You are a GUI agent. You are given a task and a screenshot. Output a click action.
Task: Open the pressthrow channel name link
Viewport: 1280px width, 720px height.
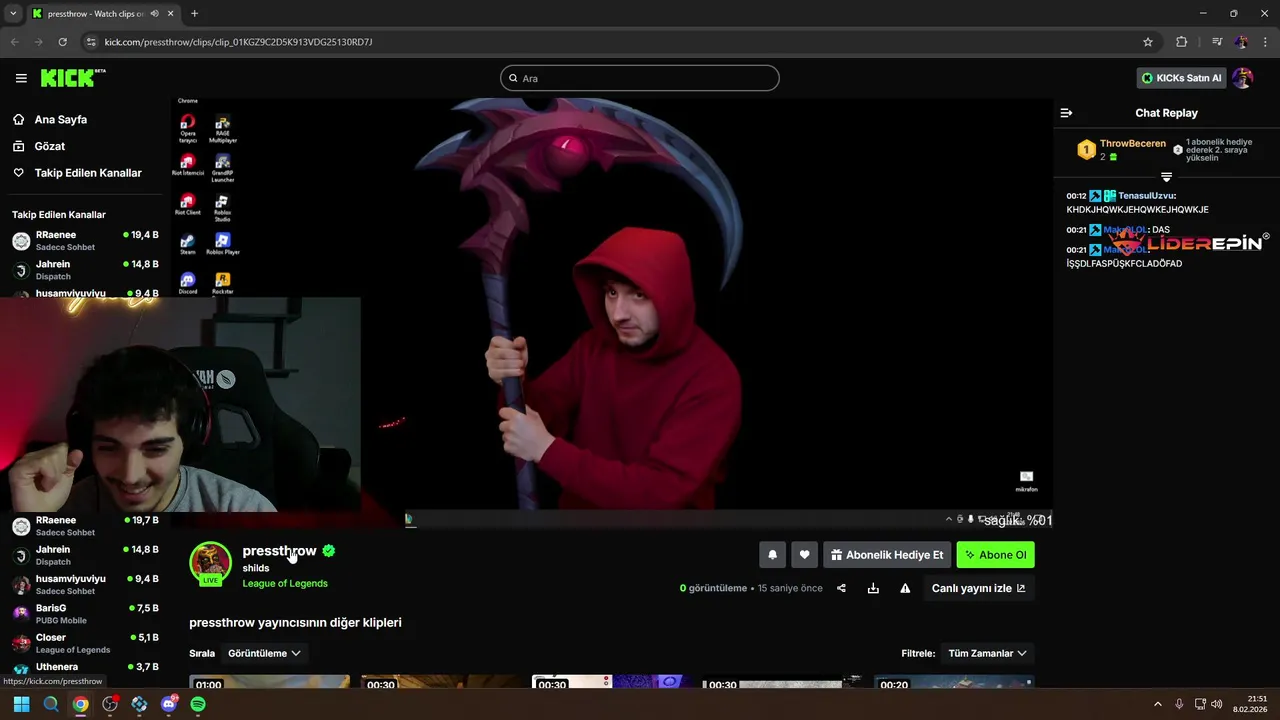[279, 551]
